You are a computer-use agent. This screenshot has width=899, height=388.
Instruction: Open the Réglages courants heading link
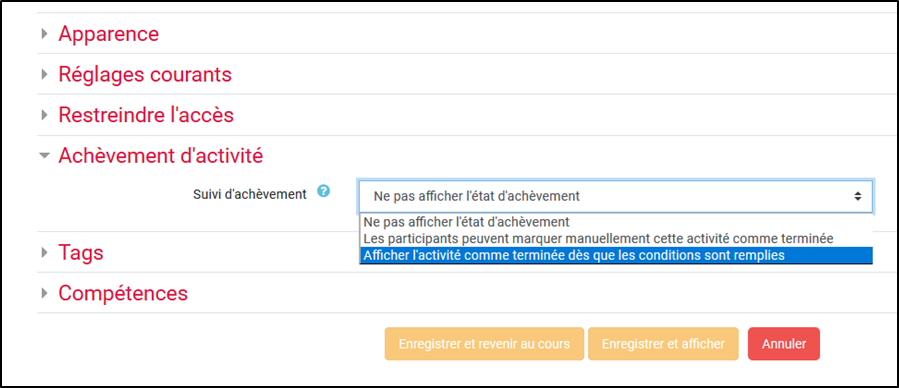(145, 75)
